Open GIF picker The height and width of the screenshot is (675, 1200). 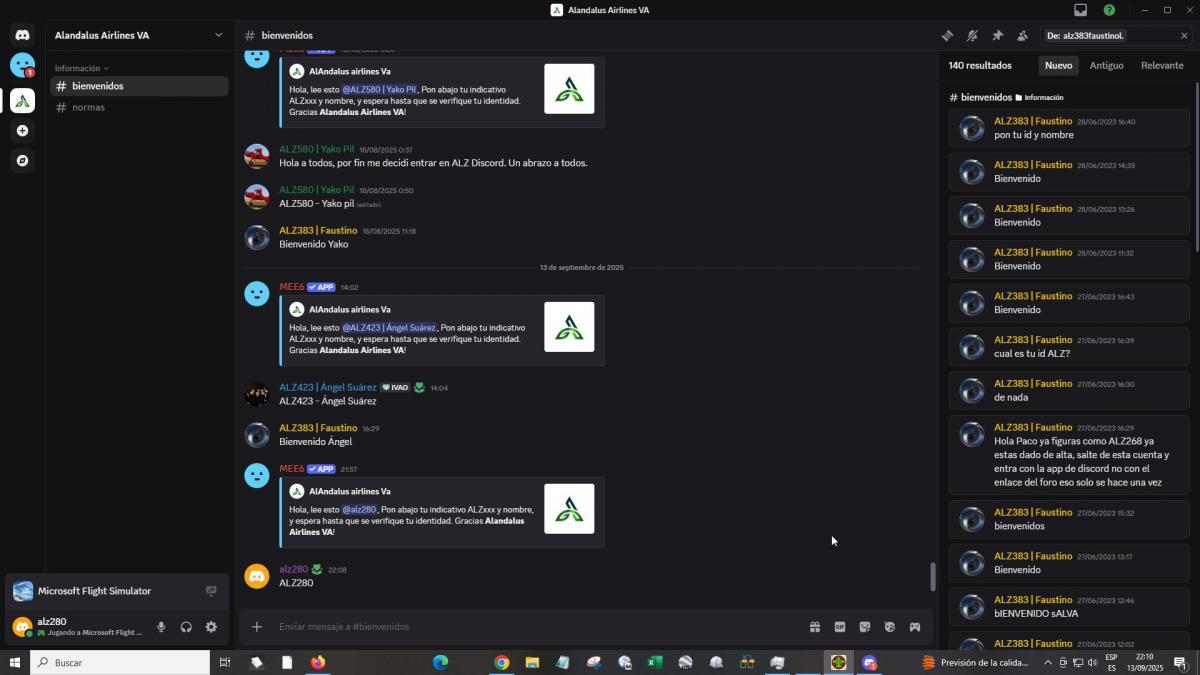click(x=840, y=627)
